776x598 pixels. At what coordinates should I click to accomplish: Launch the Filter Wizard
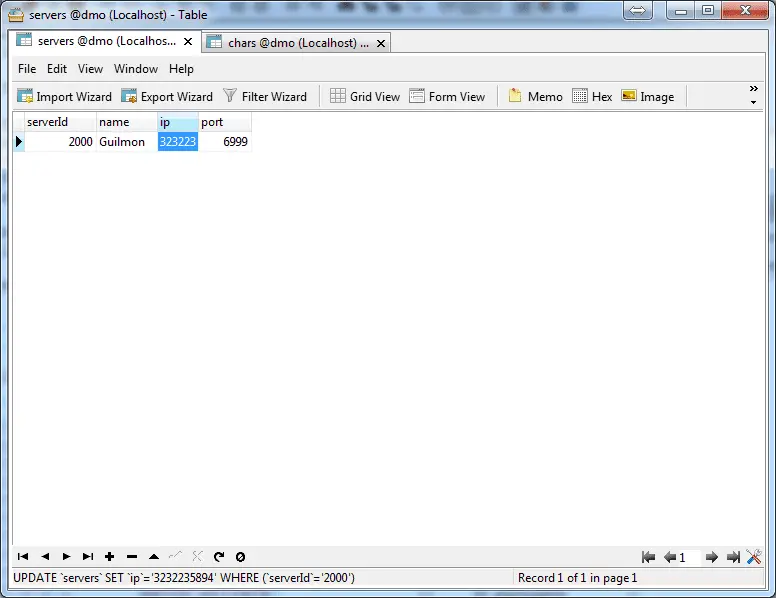(x=265, y=97)
